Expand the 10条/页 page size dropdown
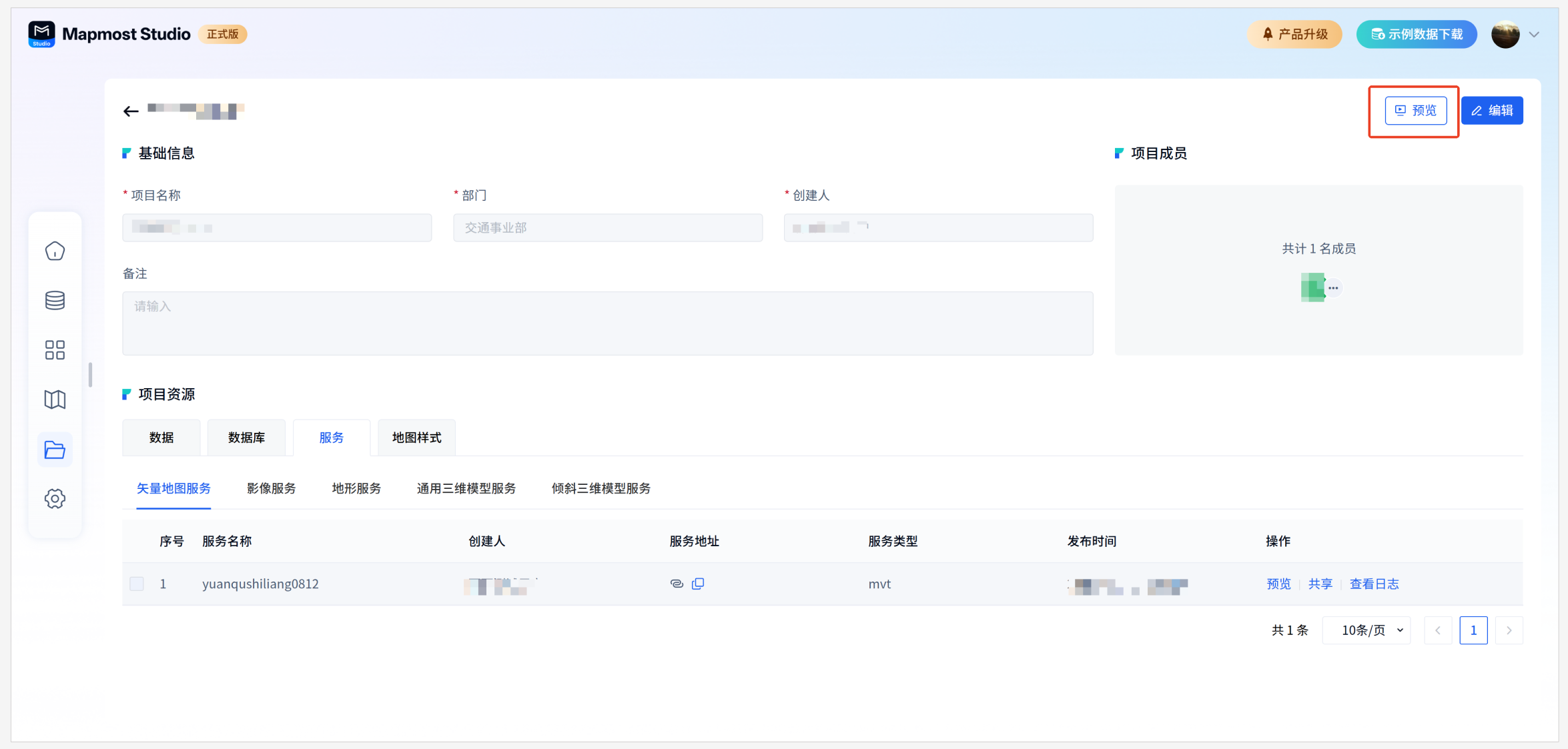Screen dimensions: 1568x749 (x=1366, y=630)
